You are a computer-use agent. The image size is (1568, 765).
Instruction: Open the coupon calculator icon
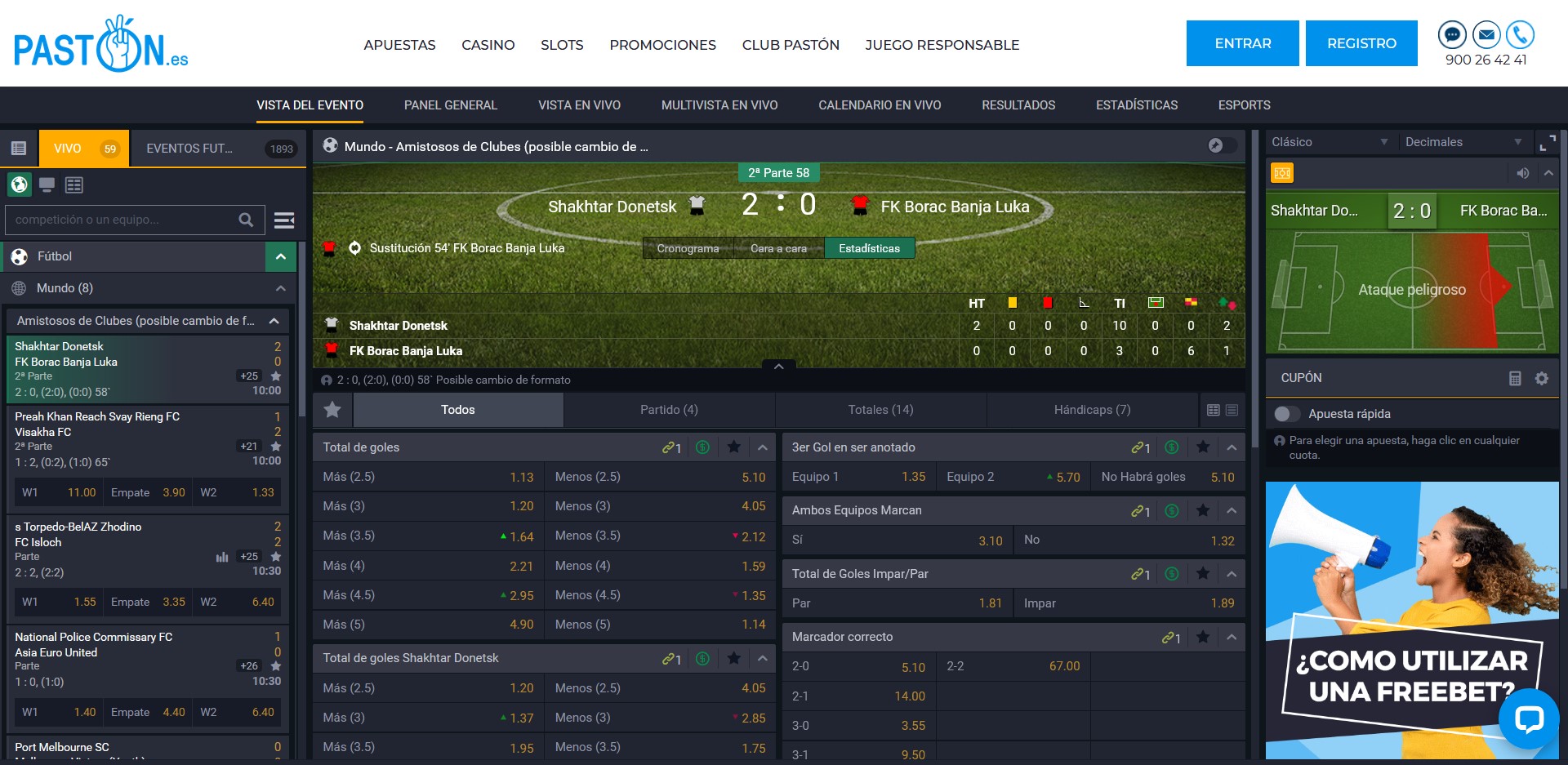coord(1515,378)
